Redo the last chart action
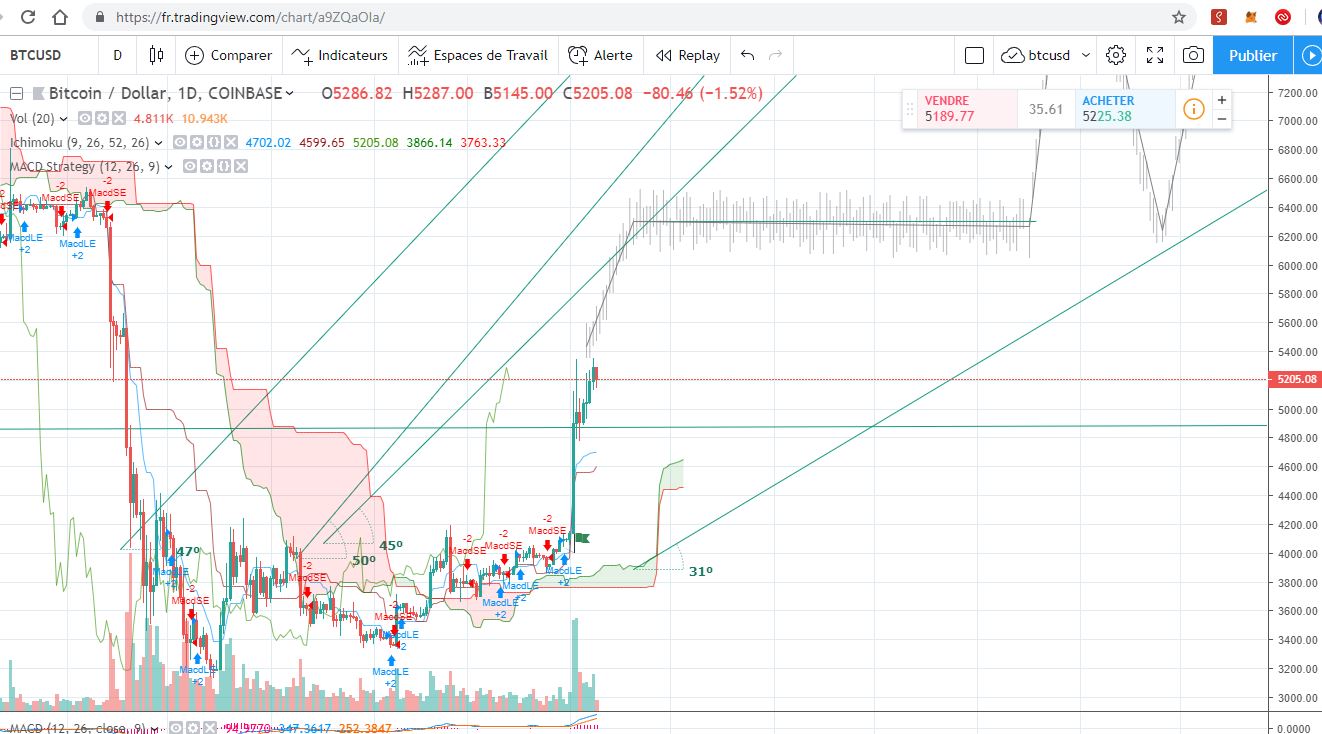This screenshot has height=734, width=1322. coord(776,55)
